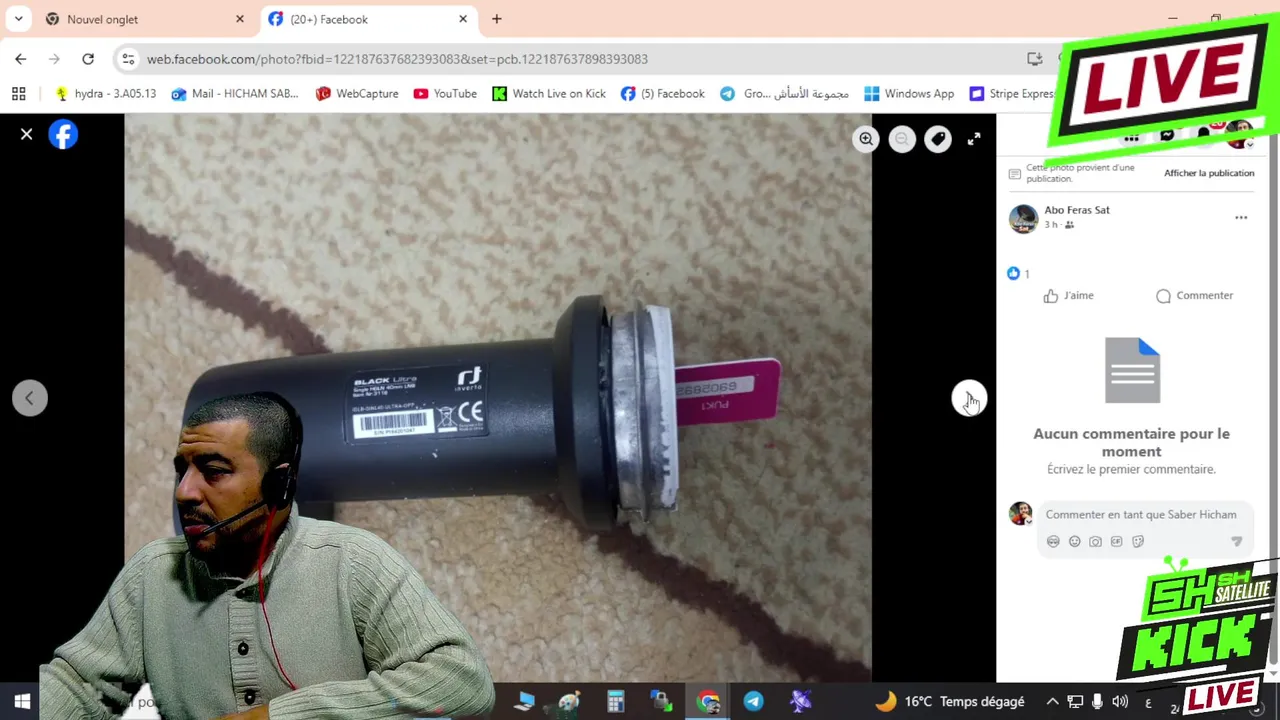Open Telegram from the taskbar
The height and width of the screenshot is (720, 1280).
coord(753,701)
